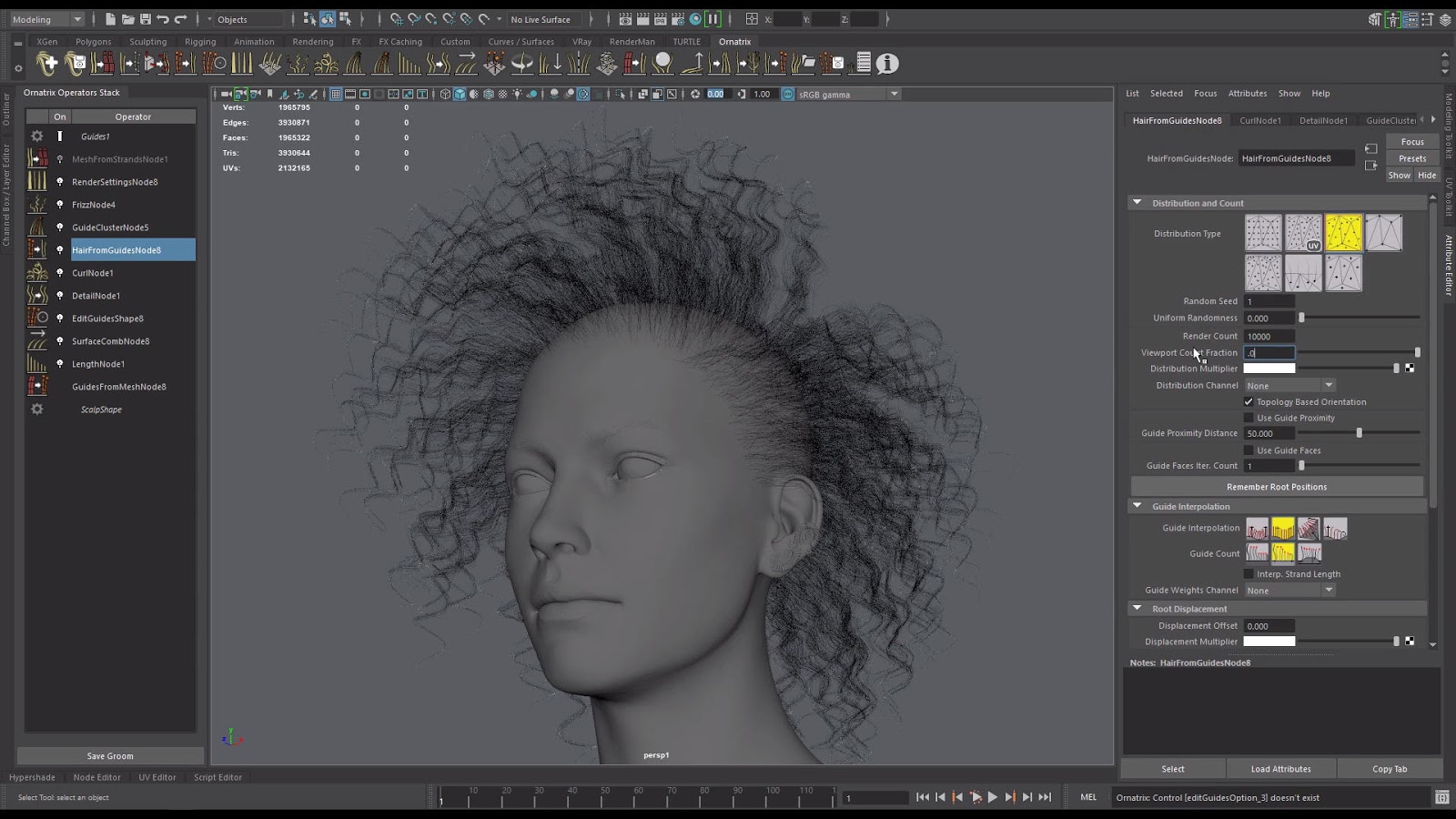The width and height of the screenshot is (1456, 819).
Task: Select vertex distribution type icon in first row
Action: click(1383, 233)
